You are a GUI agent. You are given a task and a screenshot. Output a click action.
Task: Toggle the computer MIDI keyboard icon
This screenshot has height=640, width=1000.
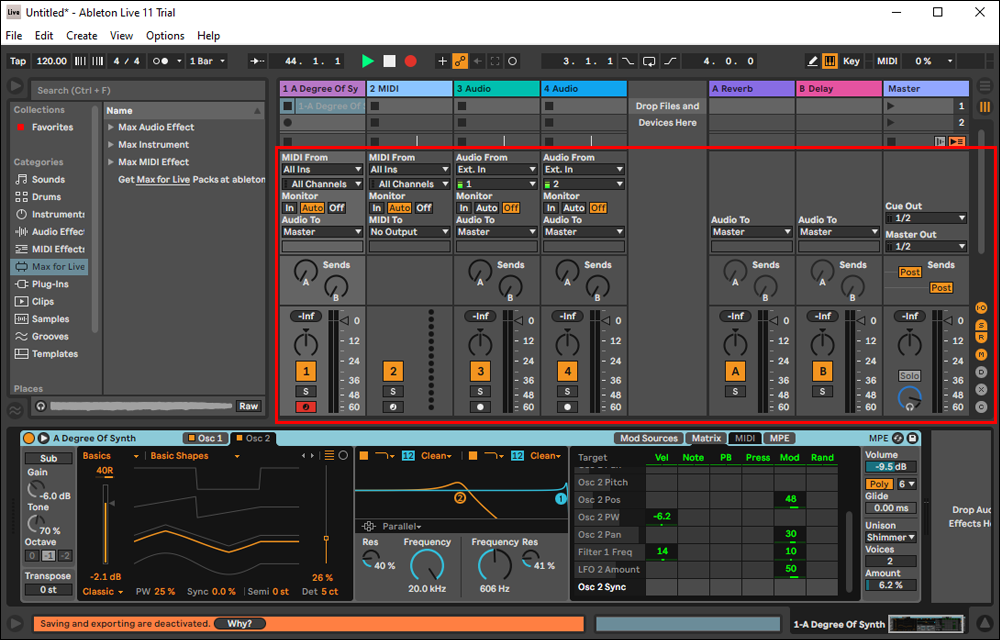(x=830, y=61)
